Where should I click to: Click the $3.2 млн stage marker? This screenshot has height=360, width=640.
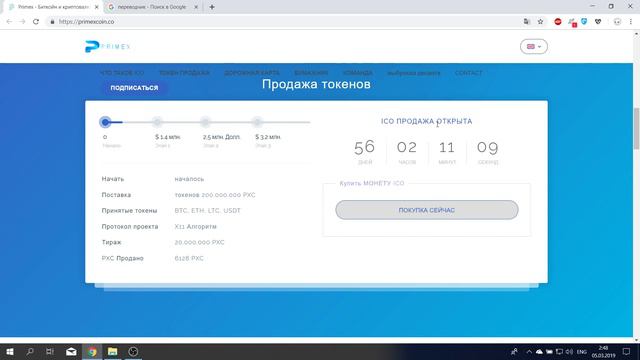(257, 122)
